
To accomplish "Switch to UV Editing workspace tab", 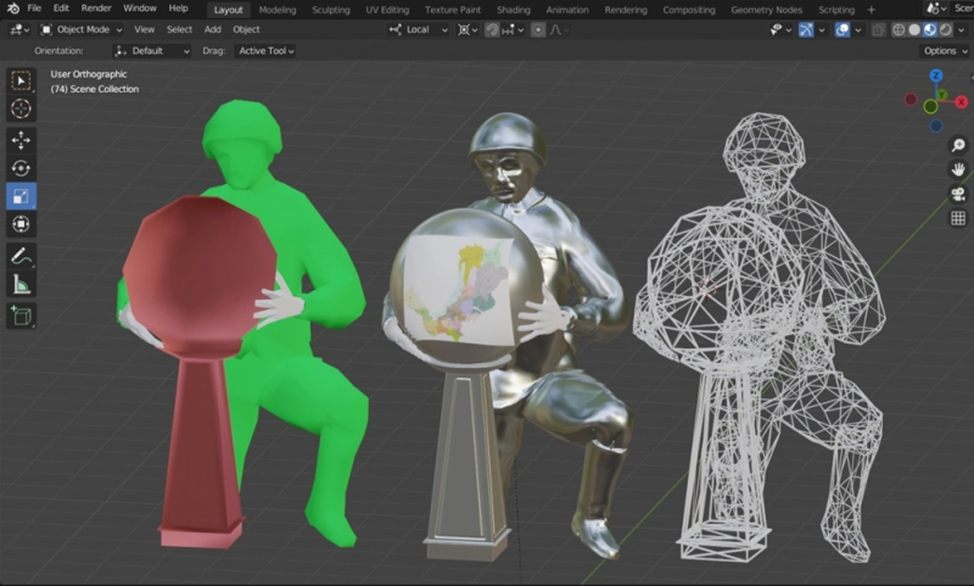I will pyautogui.click(x=387, y=10).
